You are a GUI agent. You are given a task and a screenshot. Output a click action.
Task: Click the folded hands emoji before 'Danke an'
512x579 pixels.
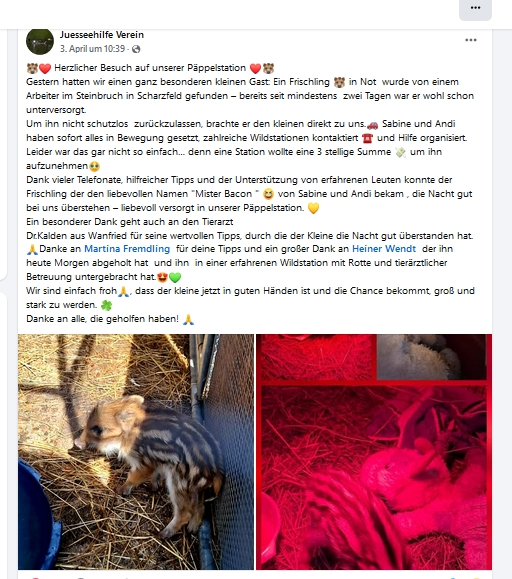[32, 250]
